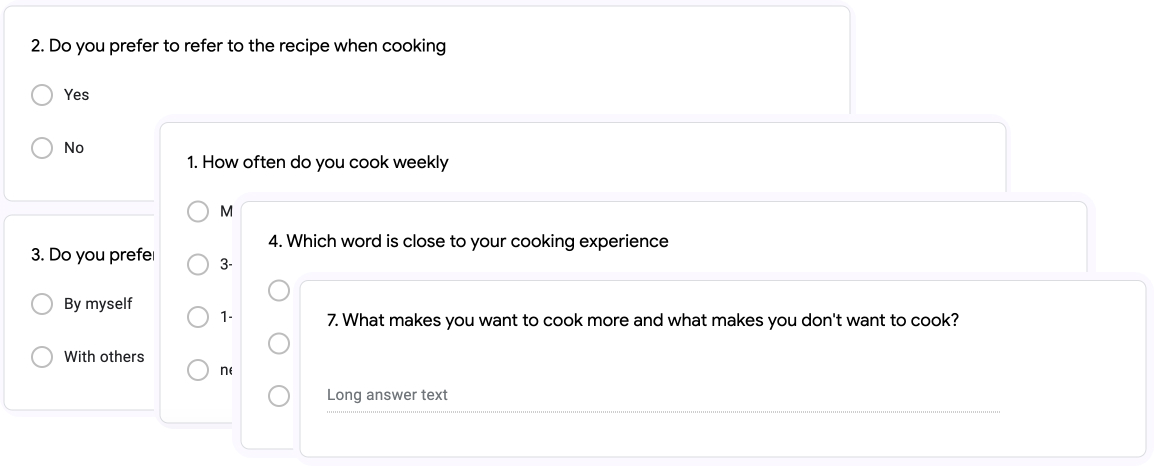1154x466 pixels.
Task: Pick the first radio option under question 4
Action: 279,291
